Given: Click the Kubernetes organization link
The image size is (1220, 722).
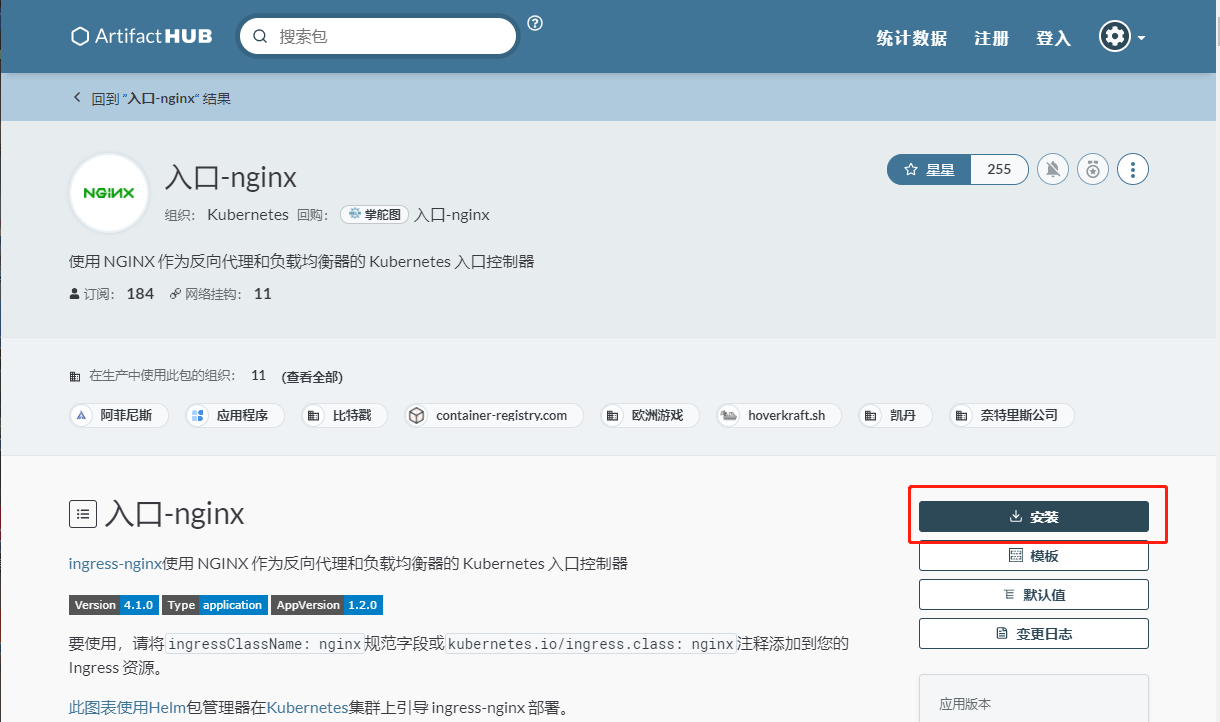Looking at the screenshot, I should tap(248, 215).
